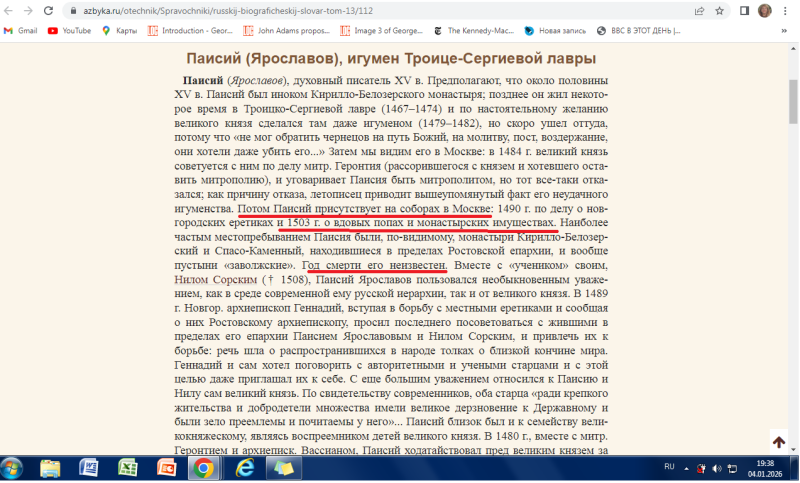Open Word from the taskbar
Viewport: 800px width, 483px height.
point(89,468)
